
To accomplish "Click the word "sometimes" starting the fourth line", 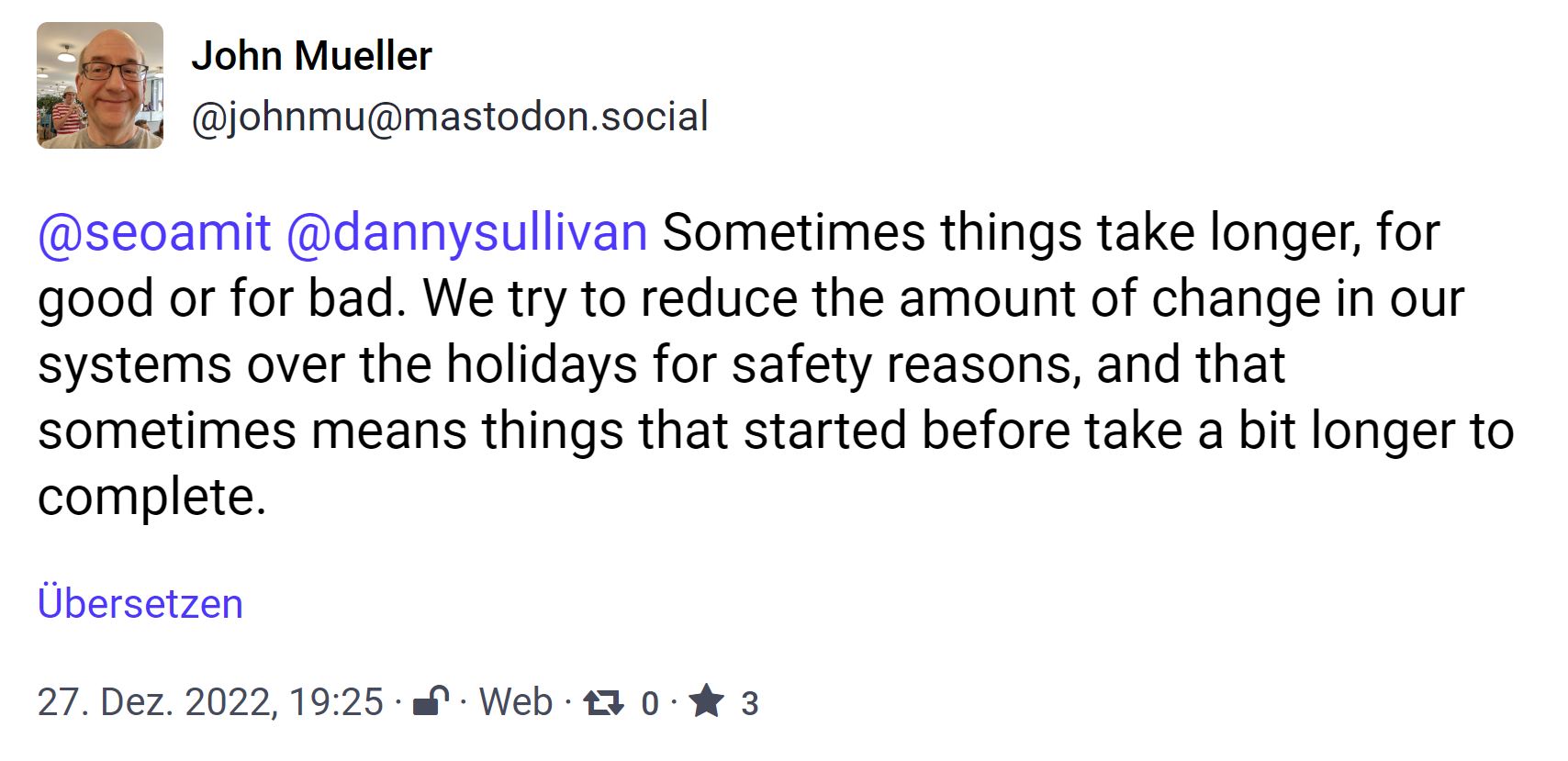I will click(167, 431).
